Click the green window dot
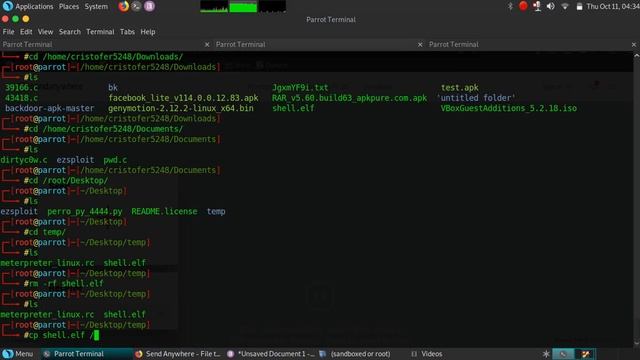The height and width of the screenshot is (360, 640). pos(16,19)
